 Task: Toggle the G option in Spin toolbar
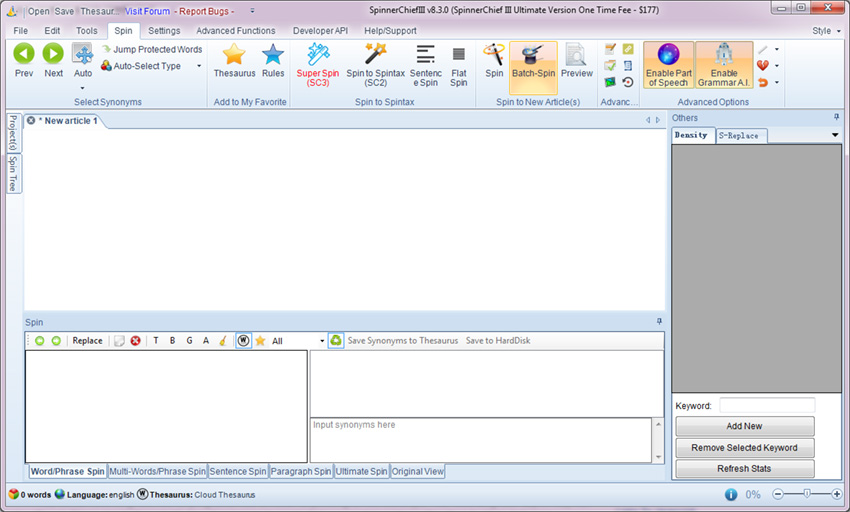pos(189,341)
